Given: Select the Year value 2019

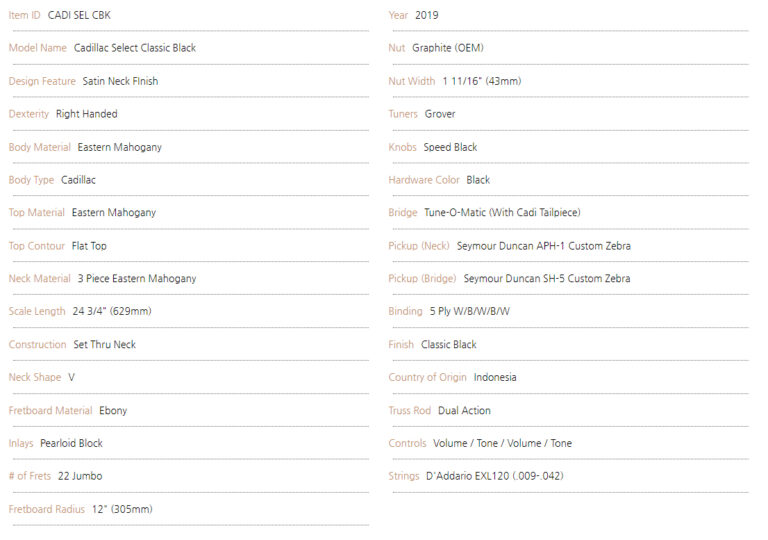Looking at the screenshot, I should pyautogui.click(x=427, y=15).
